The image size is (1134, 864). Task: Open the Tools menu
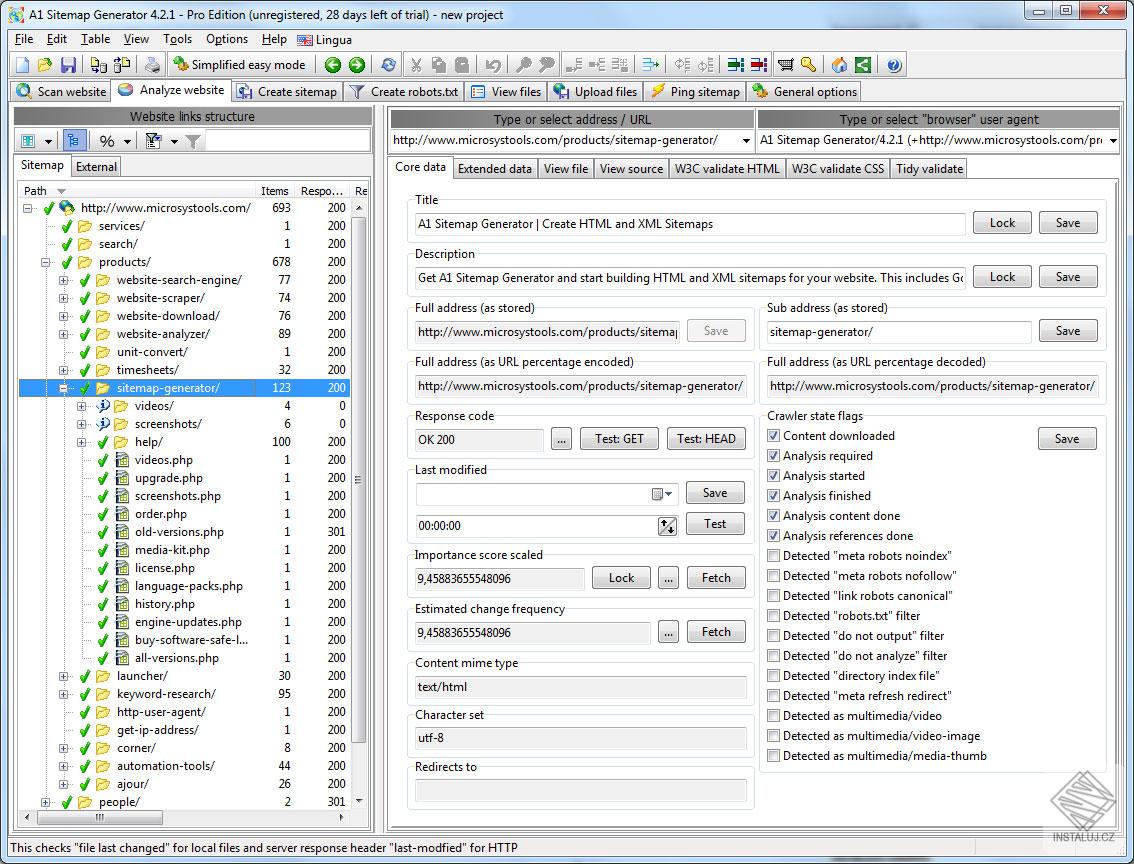click(x=177, y=39)
